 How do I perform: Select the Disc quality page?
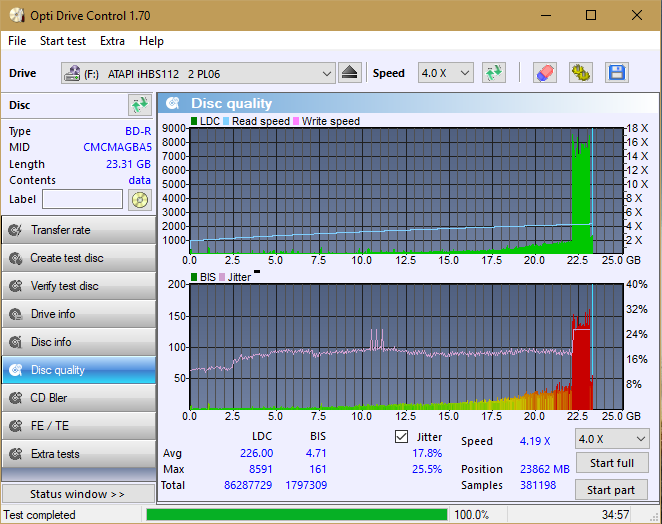[79, 370]
